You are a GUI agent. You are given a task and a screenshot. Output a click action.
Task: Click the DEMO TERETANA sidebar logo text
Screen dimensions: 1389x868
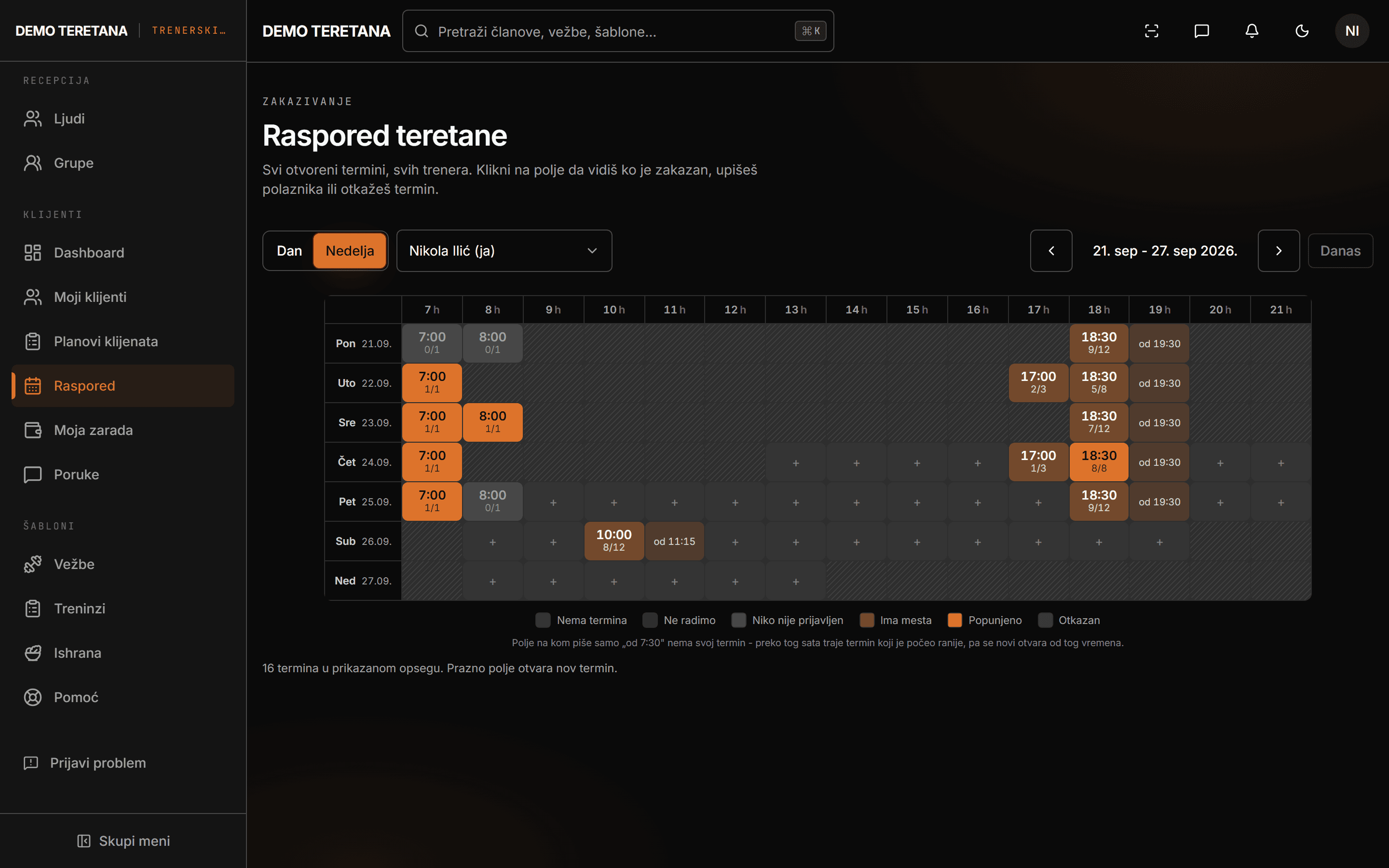[x=71, y=31]
